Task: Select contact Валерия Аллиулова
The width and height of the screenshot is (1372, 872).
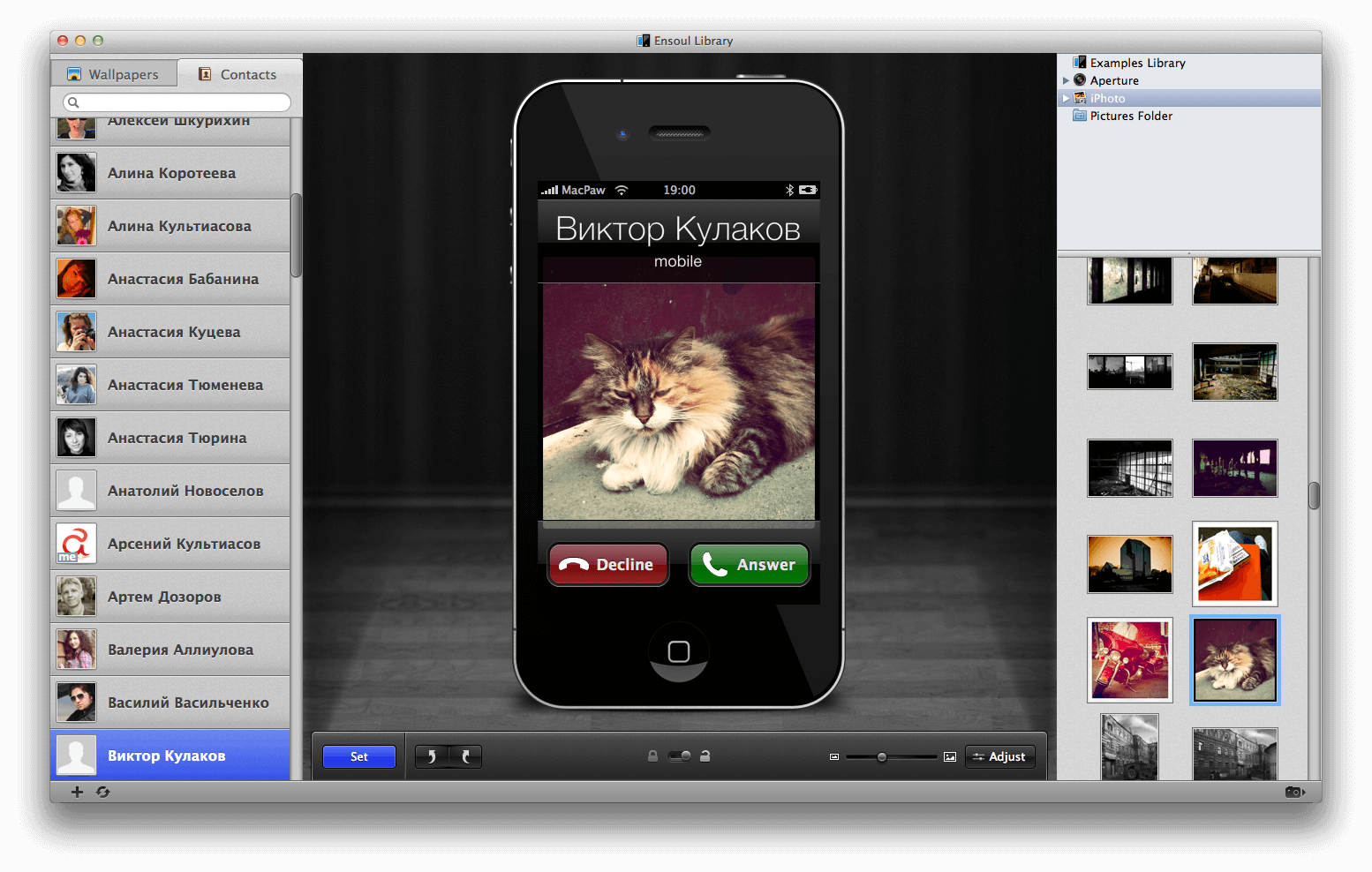Action: tap(170, 650)
